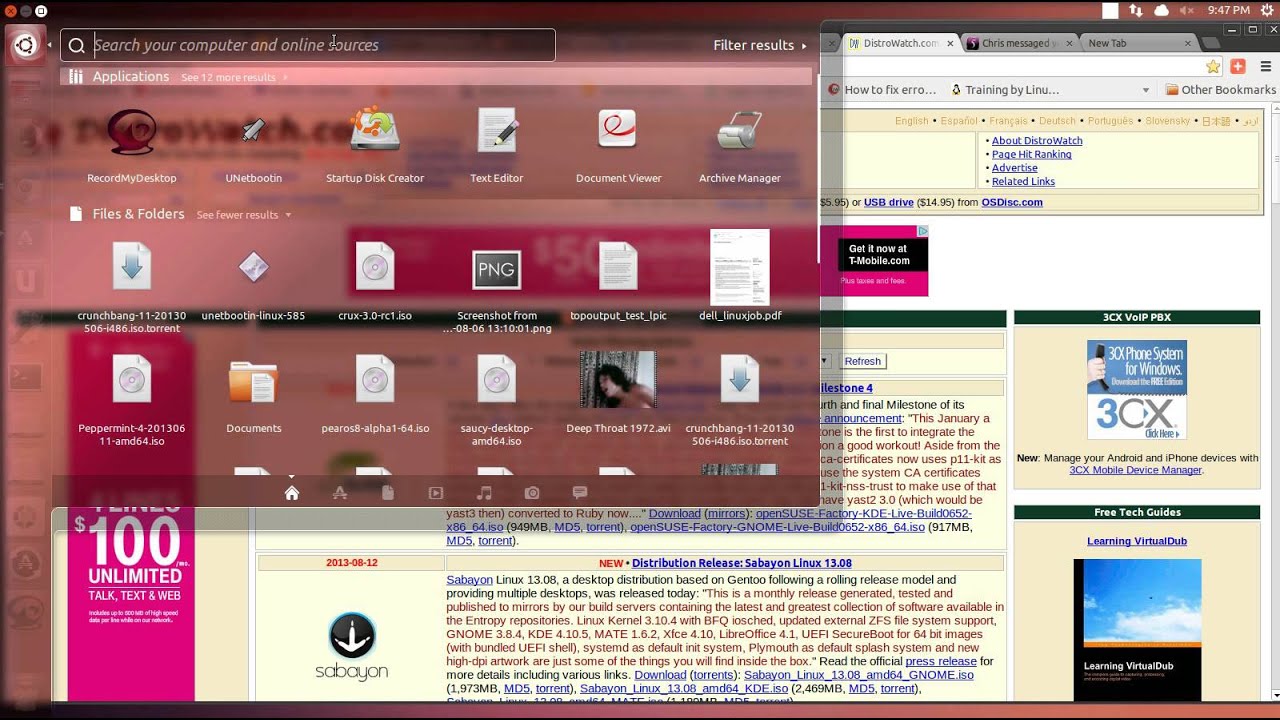Open How to fix erro... bookmark

point(882,89)
